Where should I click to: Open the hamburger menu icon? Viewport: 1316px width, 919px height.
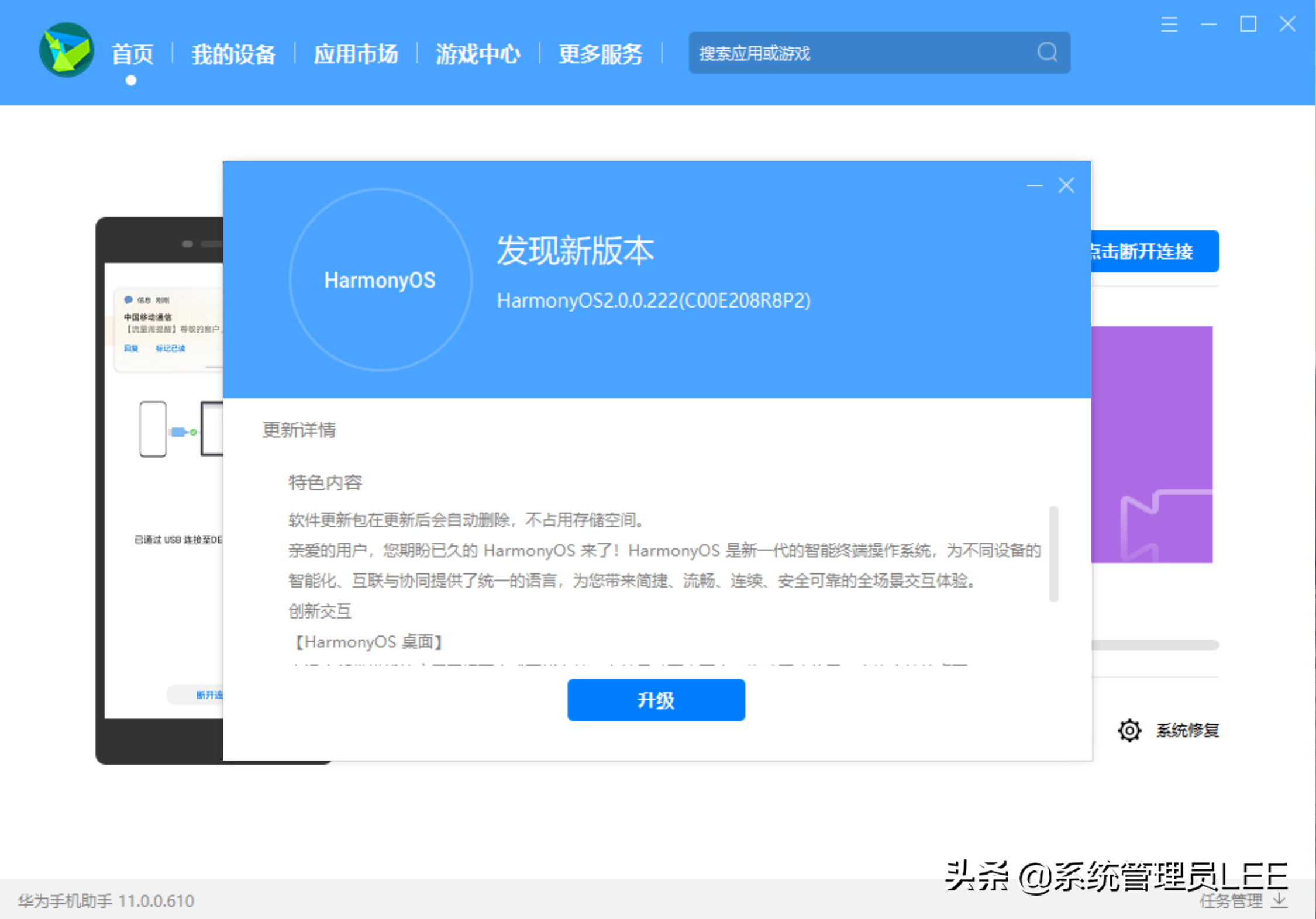point(1169,25)
